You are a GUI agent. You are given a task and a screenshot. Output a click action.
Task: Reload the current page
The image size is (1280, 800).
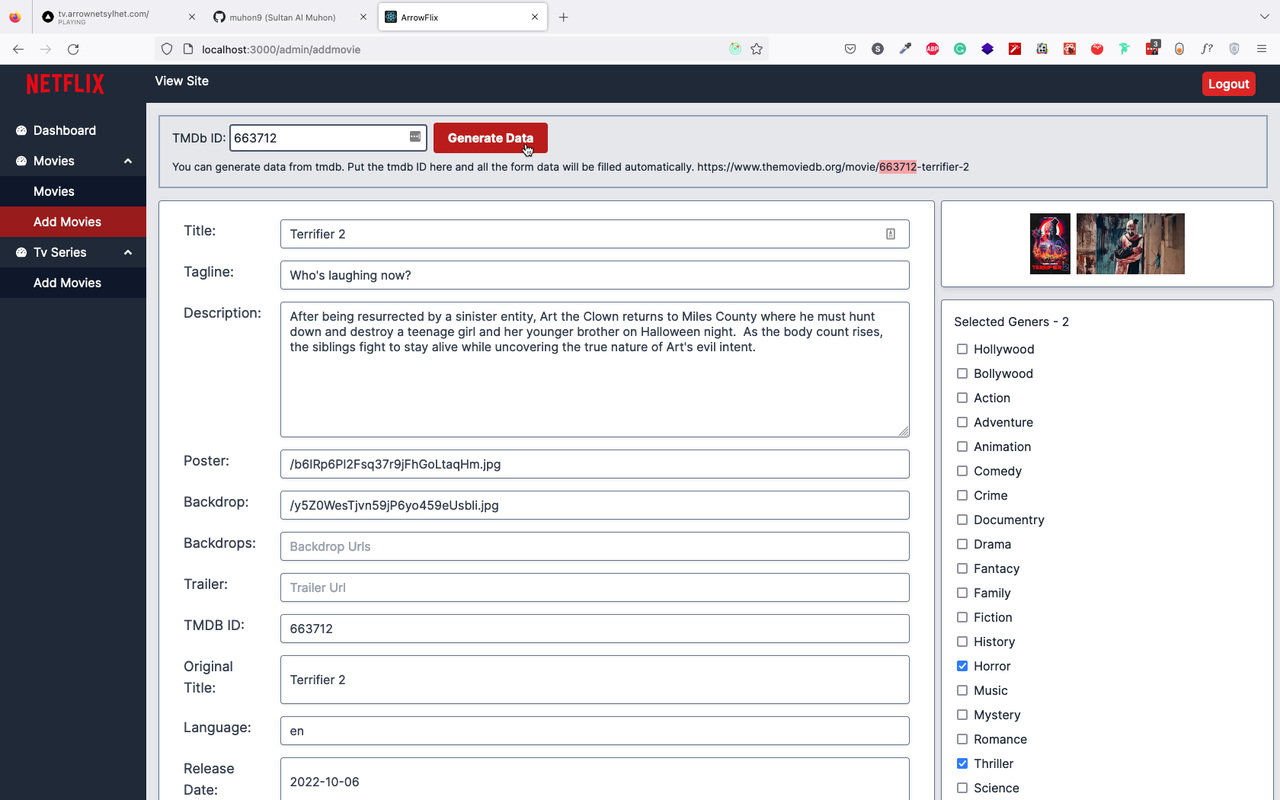pos(73,49)
